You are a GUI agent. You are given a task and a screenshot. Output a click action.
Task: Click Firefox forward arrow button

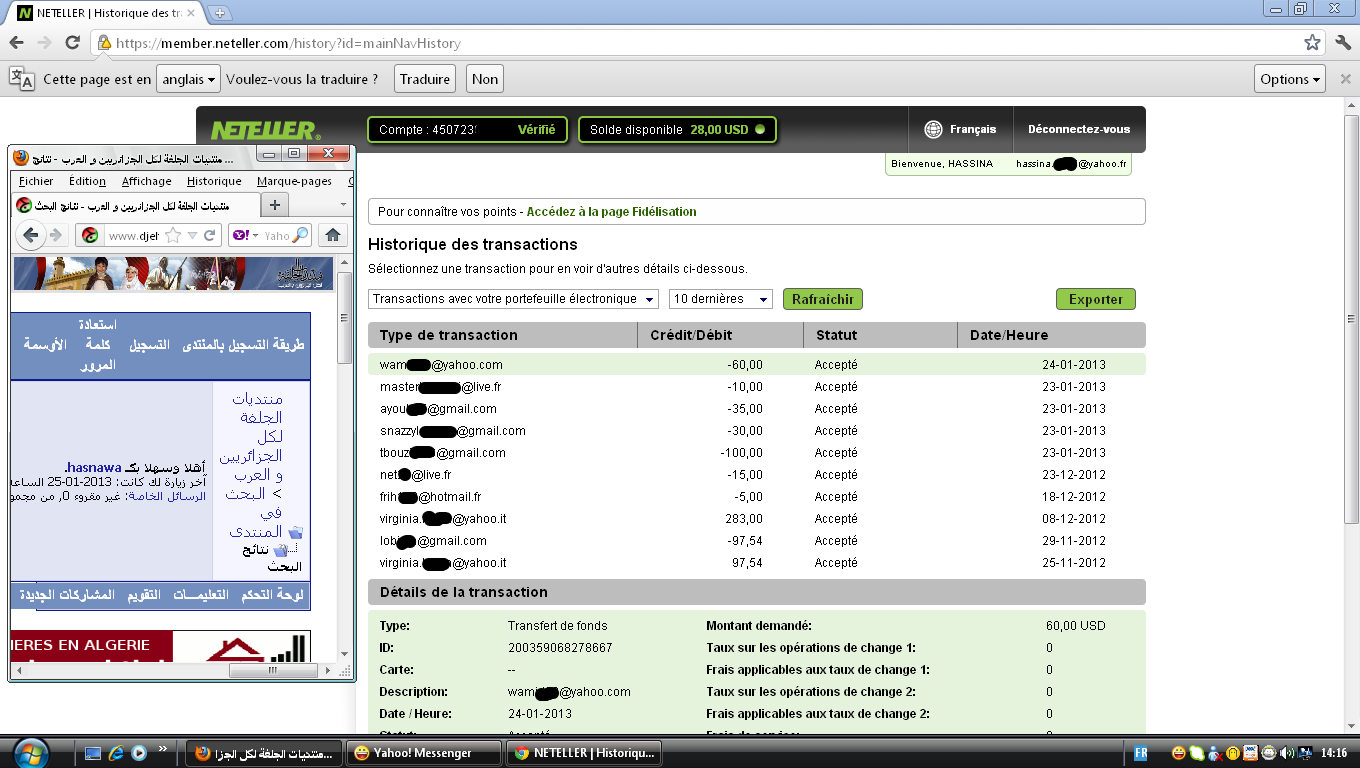click(57, 235)
